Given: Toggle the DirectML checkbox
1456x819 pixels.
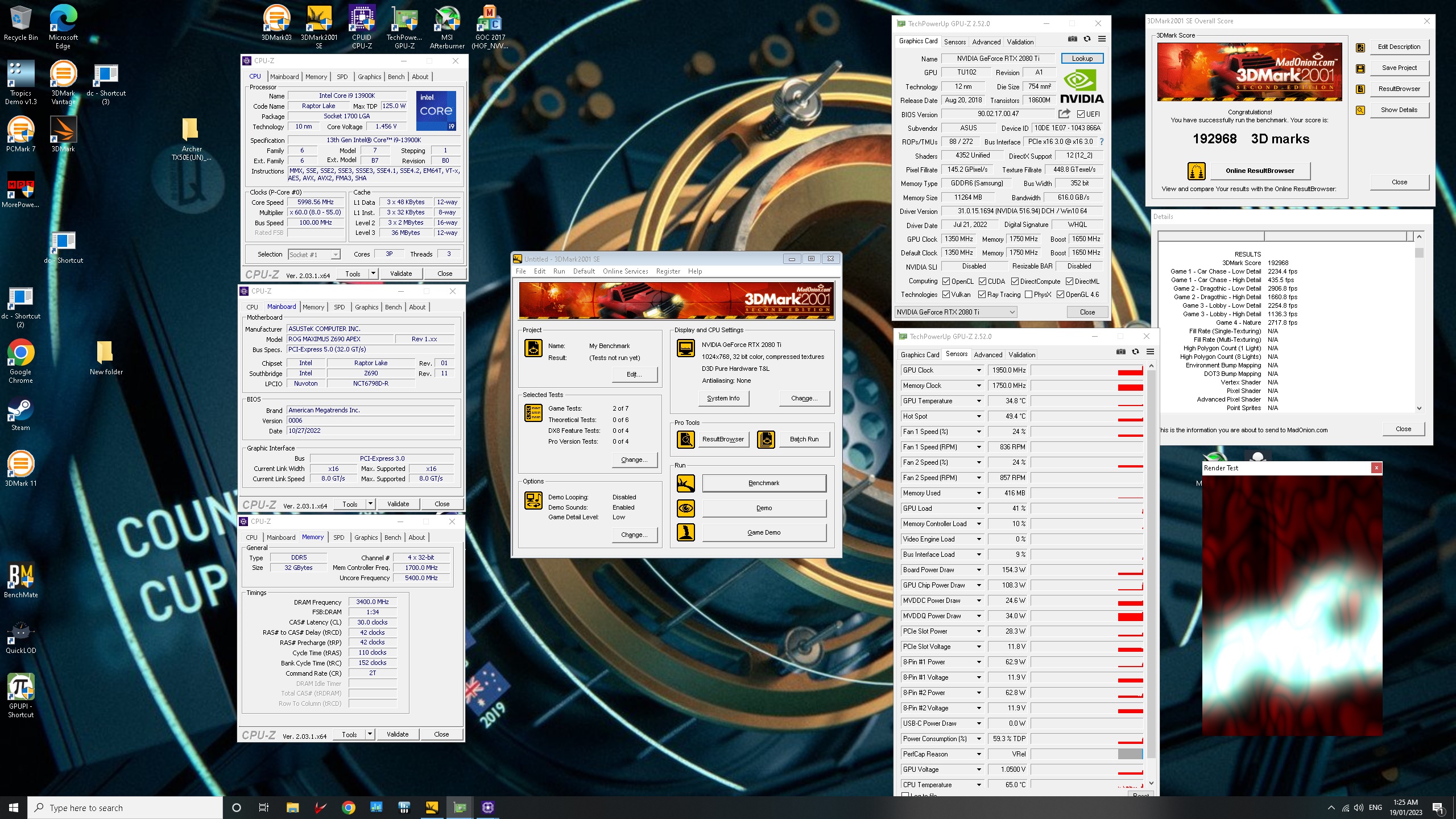Looking at the screenshot, I should (x=1069, y=282).
